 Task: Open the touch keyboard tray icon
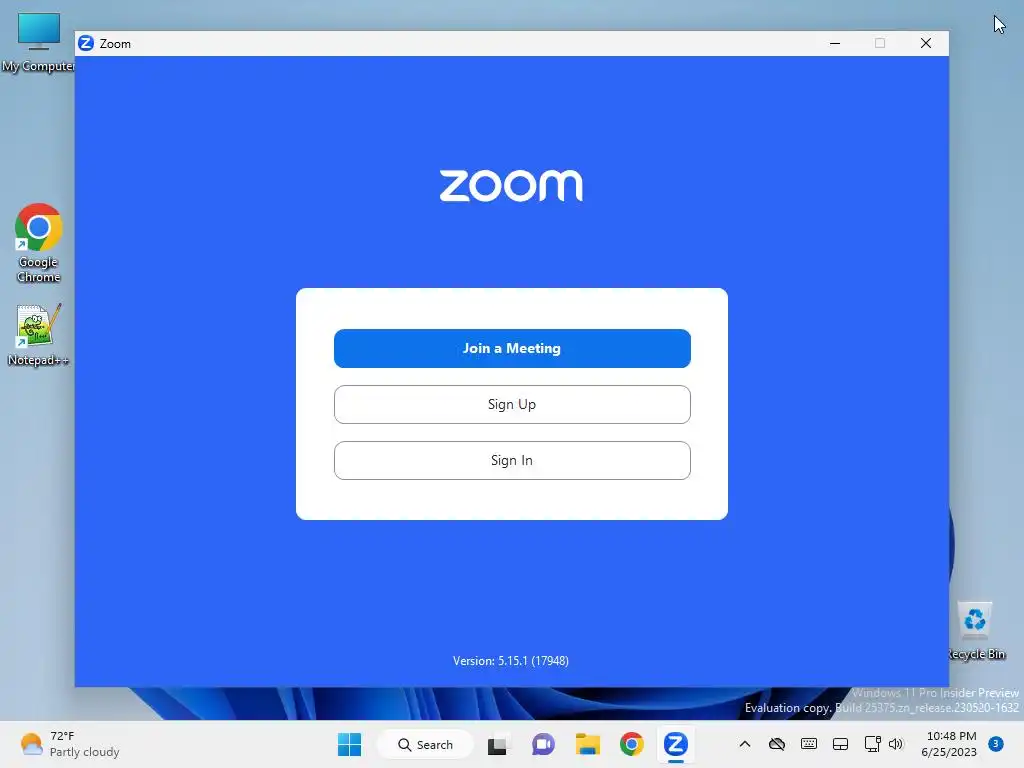pos(808,744)
